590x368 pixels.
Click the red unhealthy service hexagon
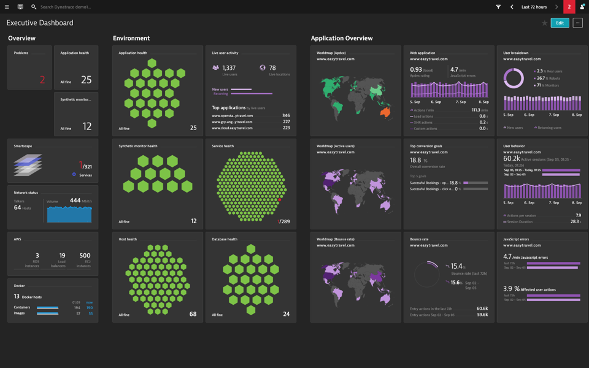point(280,200)
